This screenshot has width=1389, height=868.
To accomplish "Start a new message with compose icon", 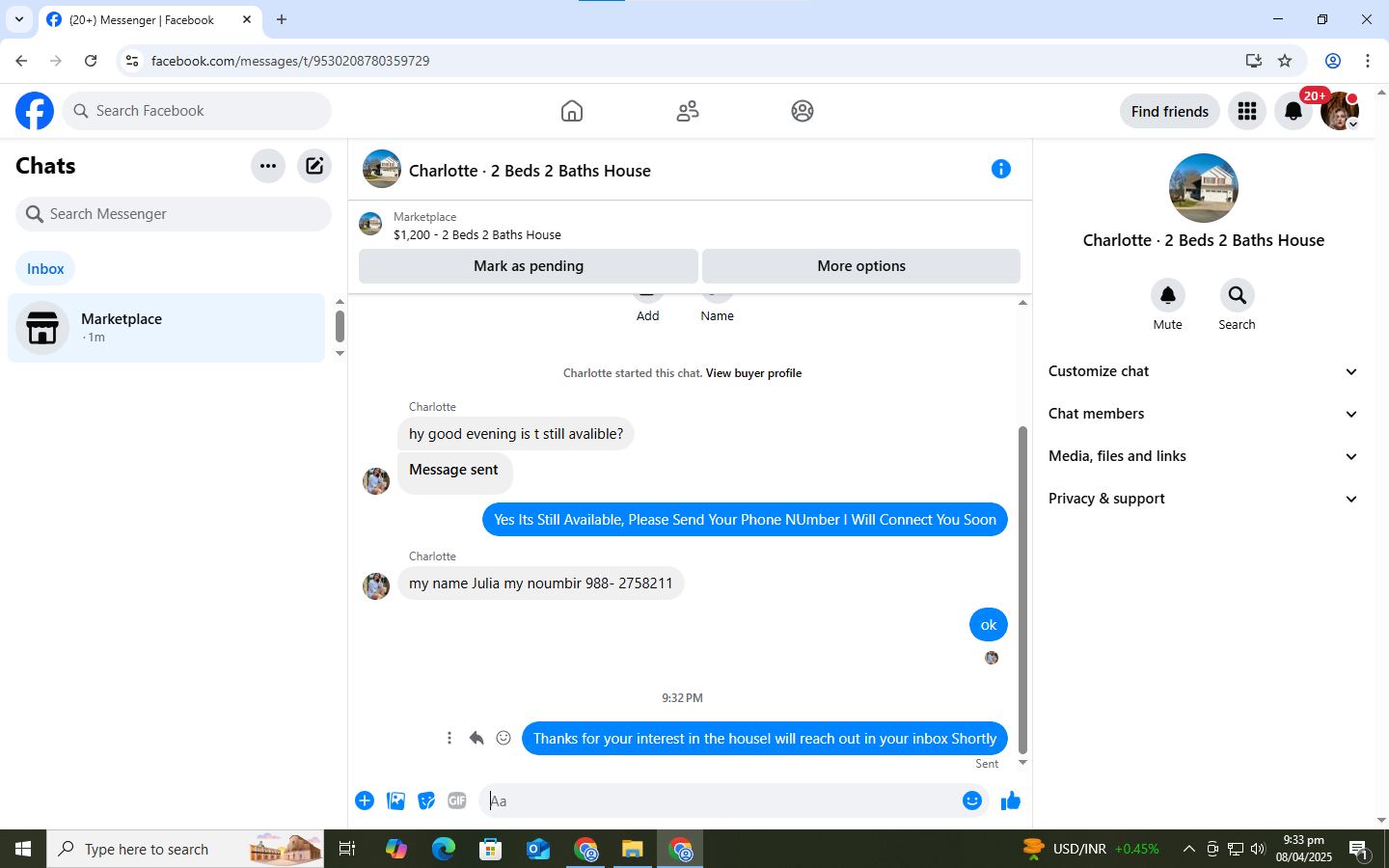I will point(314,166).
